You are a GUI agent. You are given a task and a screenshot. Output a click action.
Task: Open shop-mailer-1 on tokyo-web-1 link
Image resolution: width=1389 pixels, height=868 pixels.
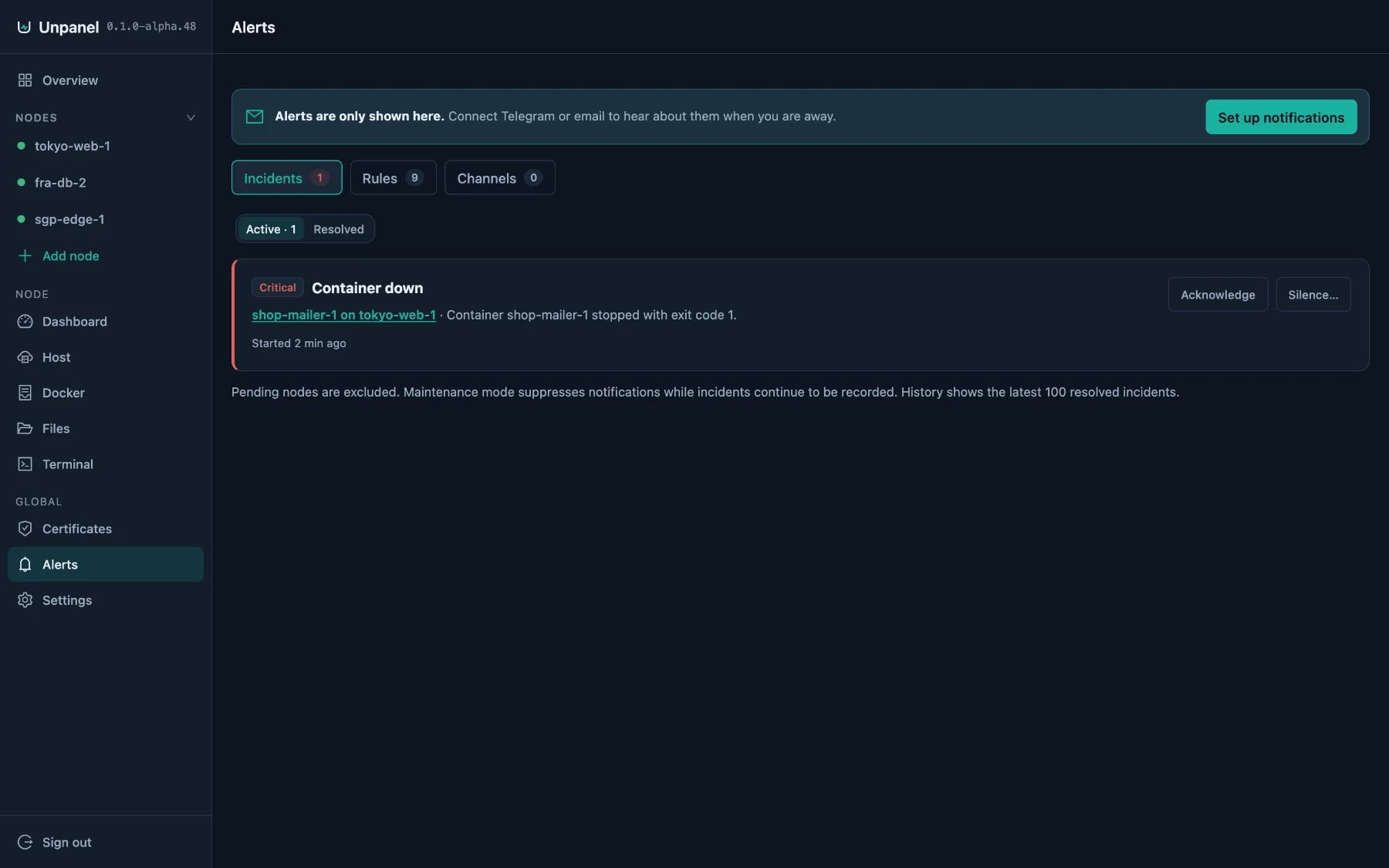pos(343,315)
